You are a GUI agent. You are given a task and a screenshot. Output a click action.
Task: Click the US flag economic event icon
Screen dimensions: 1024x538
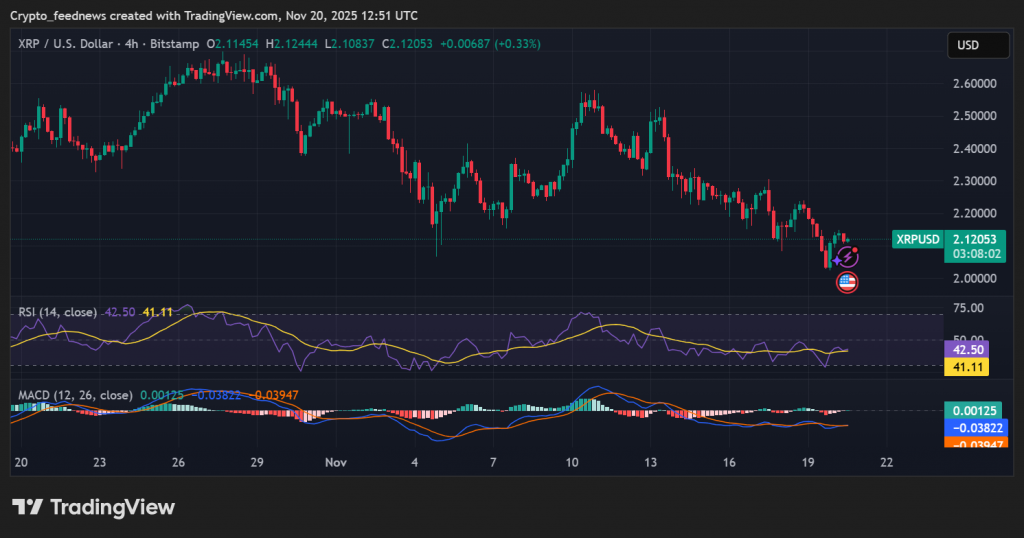pyautogui.click(x=847, y=282)
